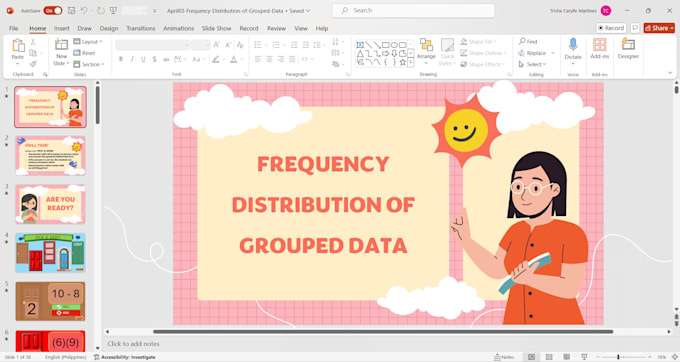
Task: Click the Replace button
Action: coord(533,53)
